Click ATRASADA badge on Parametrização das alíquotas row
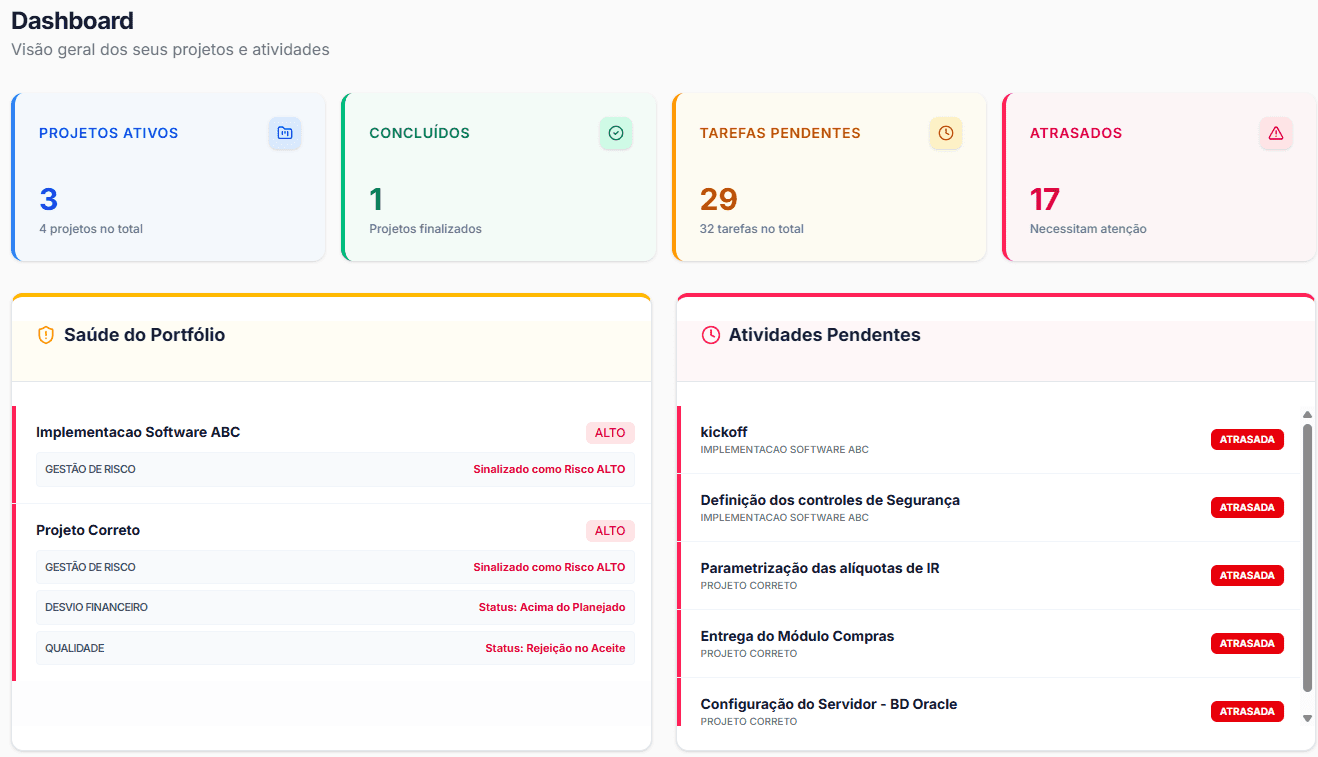 point(1247,575)
